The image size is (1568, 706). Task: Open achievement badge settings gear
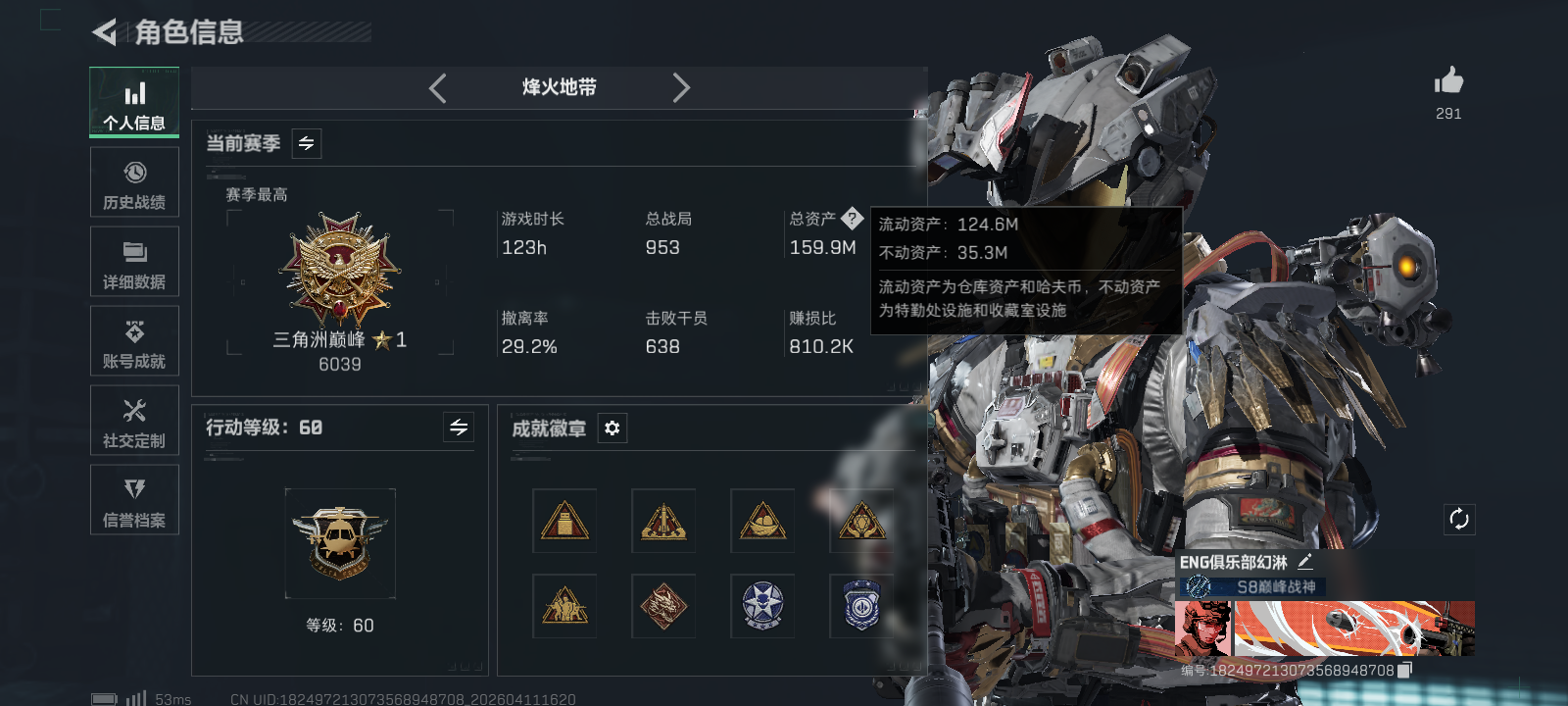612,429
